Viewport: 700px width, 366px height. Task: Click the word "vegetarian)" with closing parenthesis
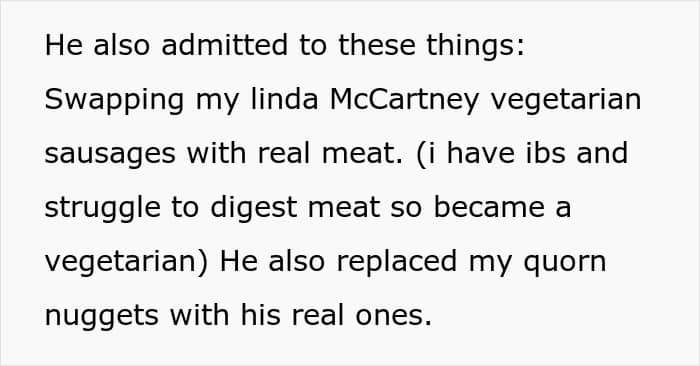click(126, 262)
